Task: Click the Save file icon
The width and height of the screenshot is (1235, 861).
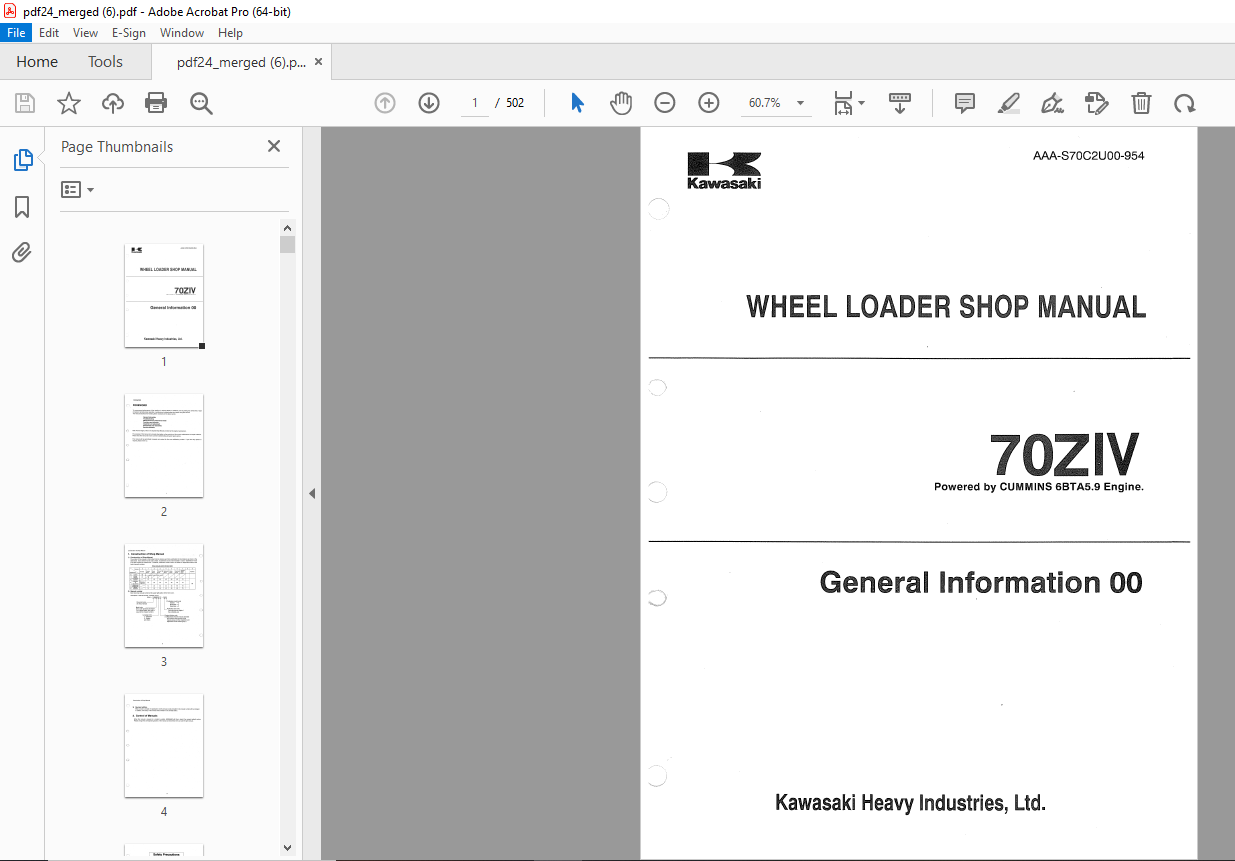Action: 25,103
